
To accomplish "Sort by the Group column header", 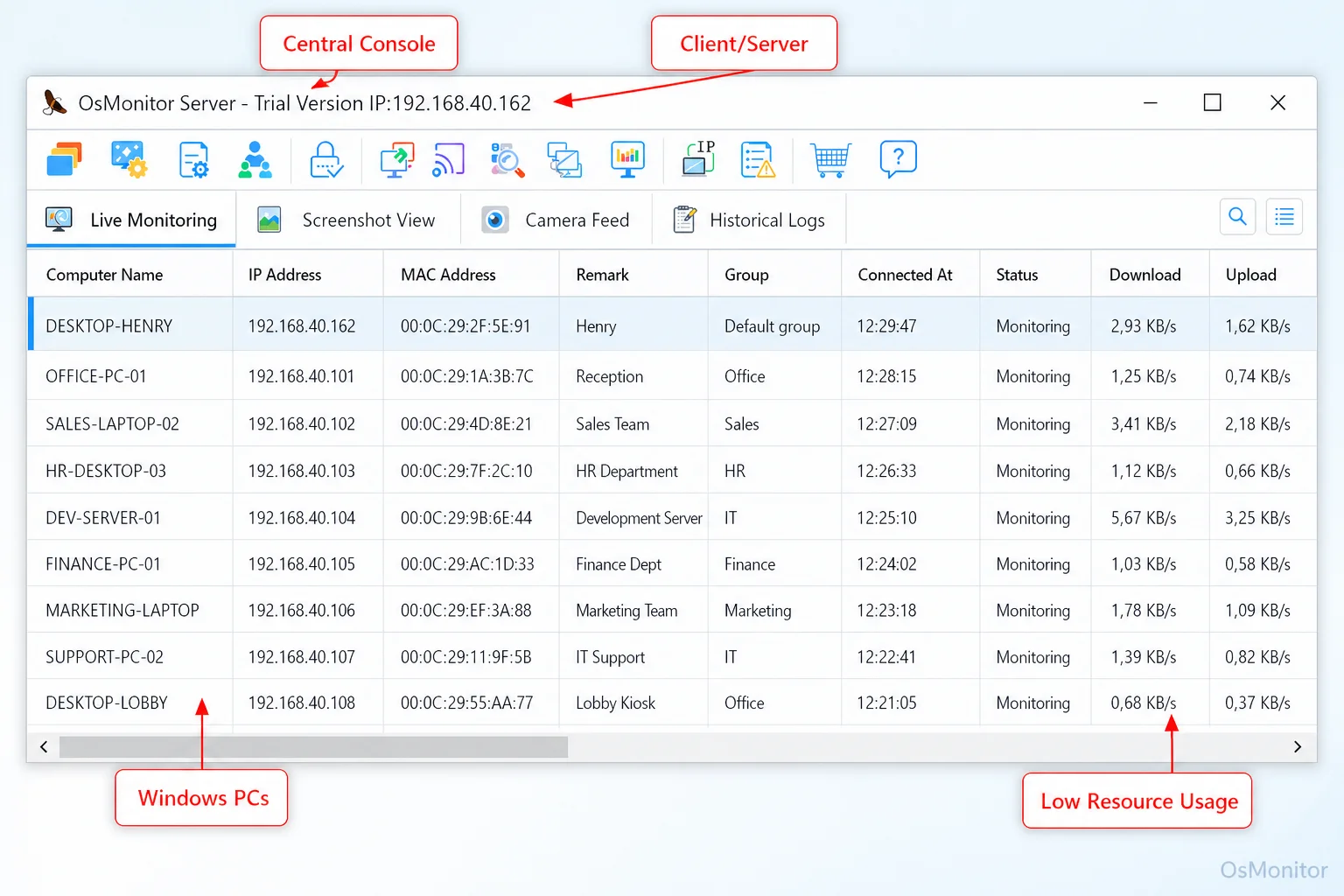I will click(x=775, y=275).
